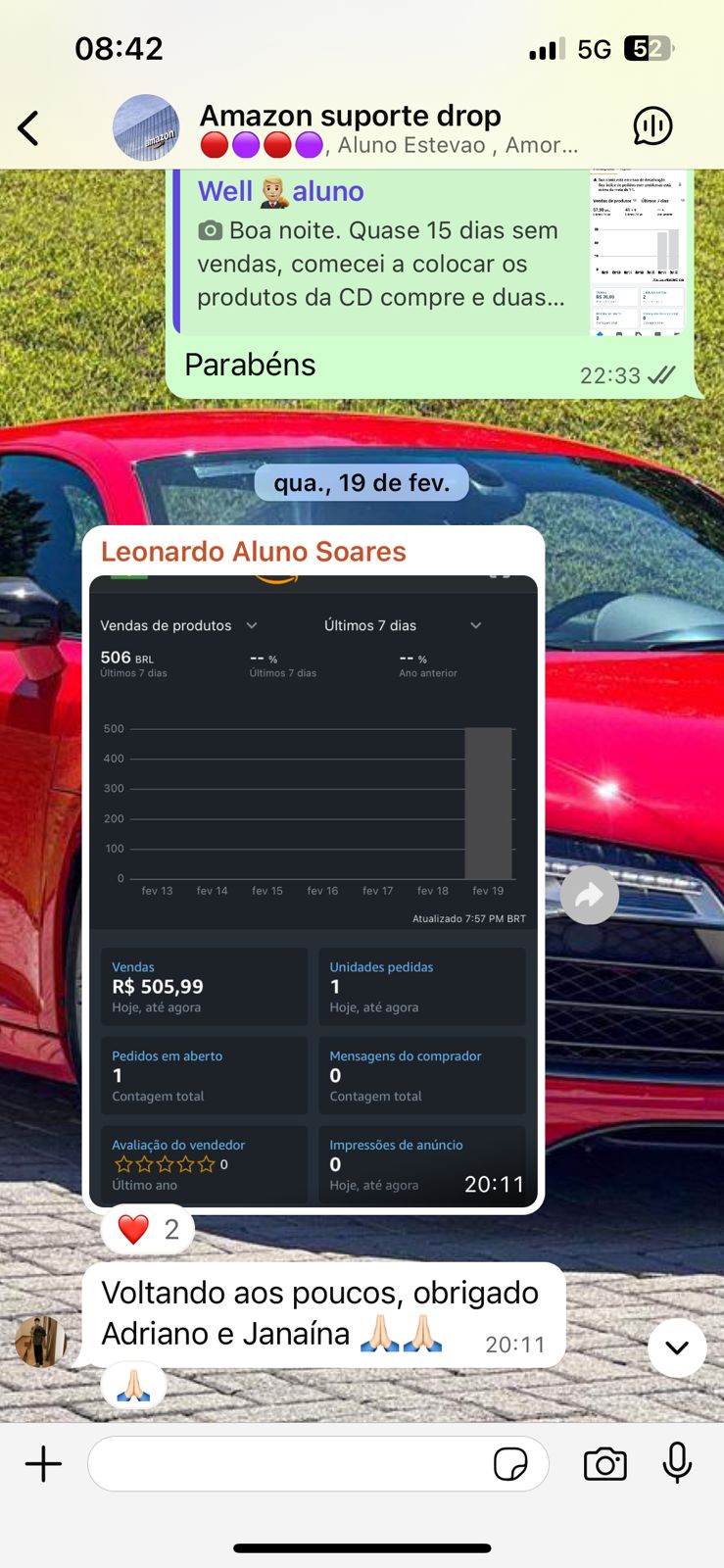Tap the sender's profile photo beside message
This screenshot has height=1568, width=724.
pyautogui.click(x=40, y=1342)
